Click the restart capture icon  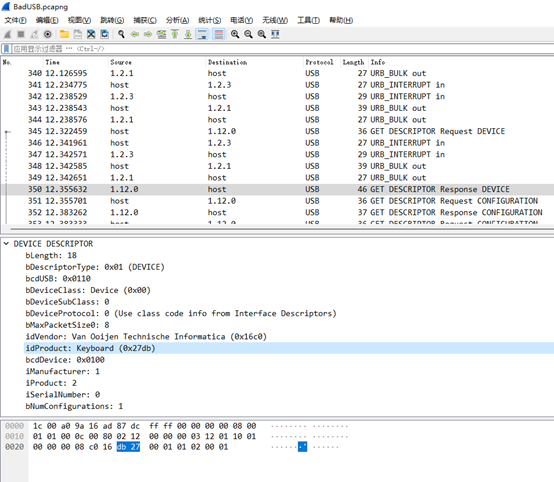click(34, 34)
